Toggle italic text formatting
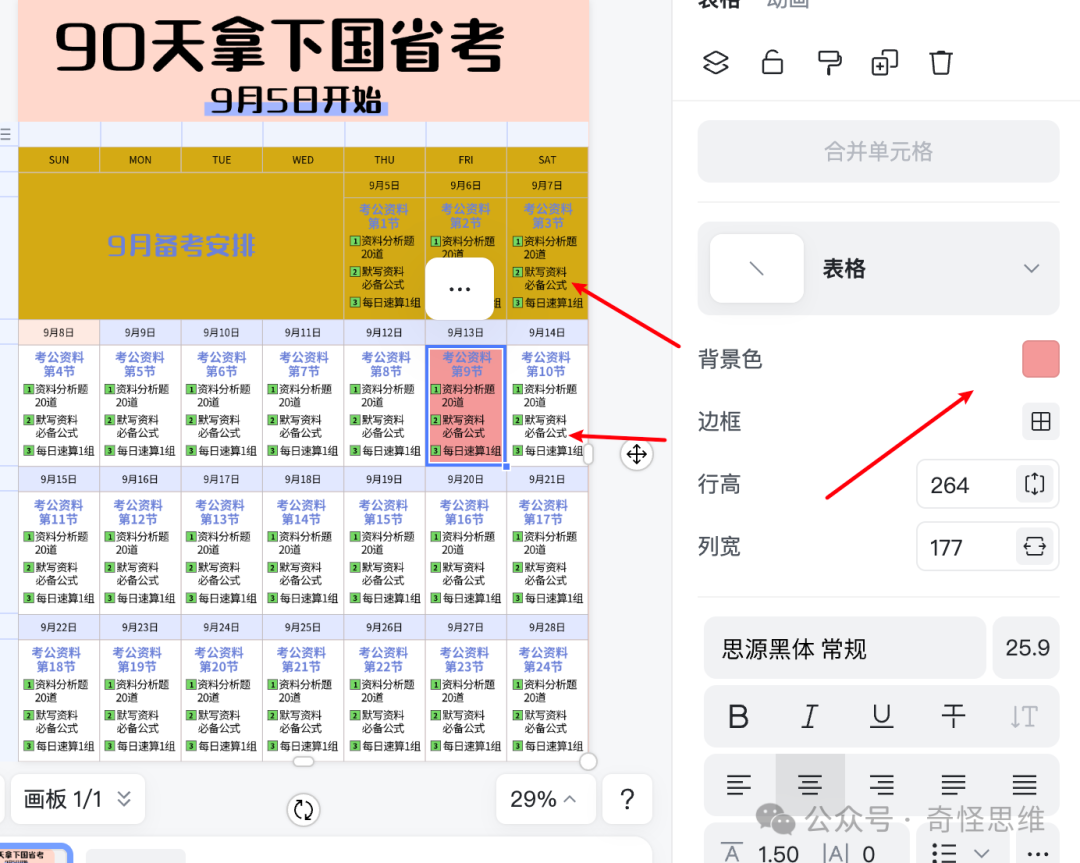 pyautogui.click(x=810, y=717)
